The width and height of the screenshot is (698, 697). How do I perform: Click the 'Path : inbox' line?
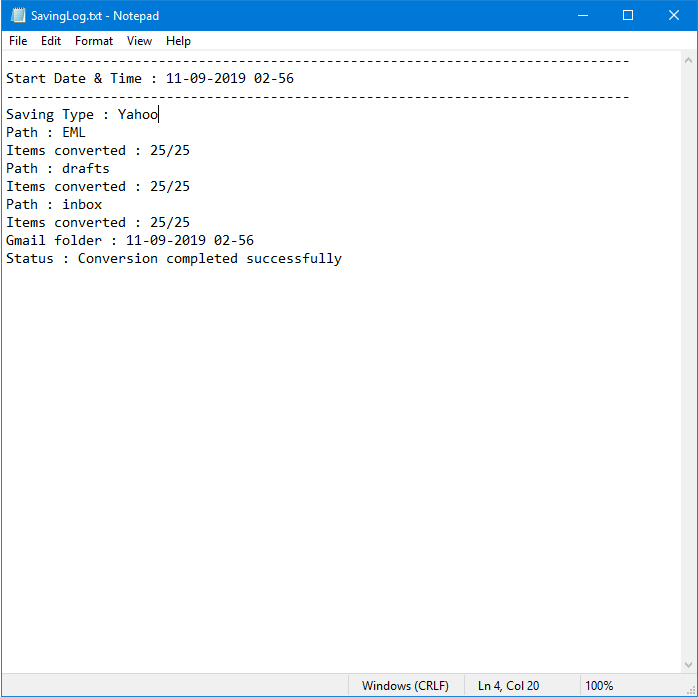tap(54, 204)
